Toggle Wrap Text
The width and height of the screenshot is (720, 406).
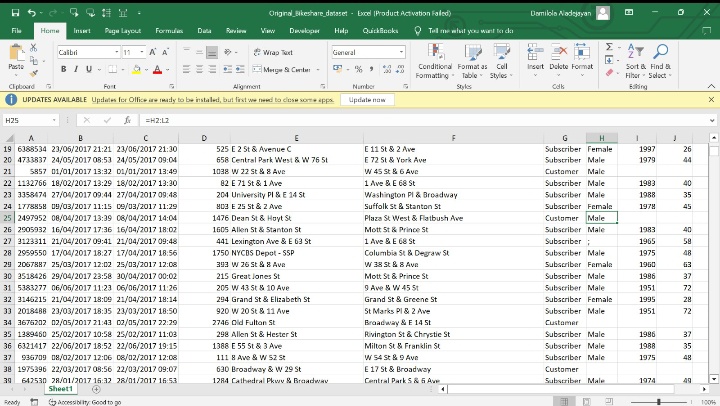coord(273,52)
